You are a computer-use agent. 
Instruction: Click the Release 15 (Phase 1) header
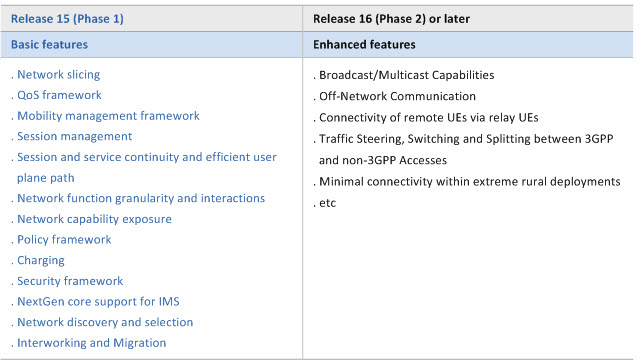pyautogui.click(x=67, y=19)
